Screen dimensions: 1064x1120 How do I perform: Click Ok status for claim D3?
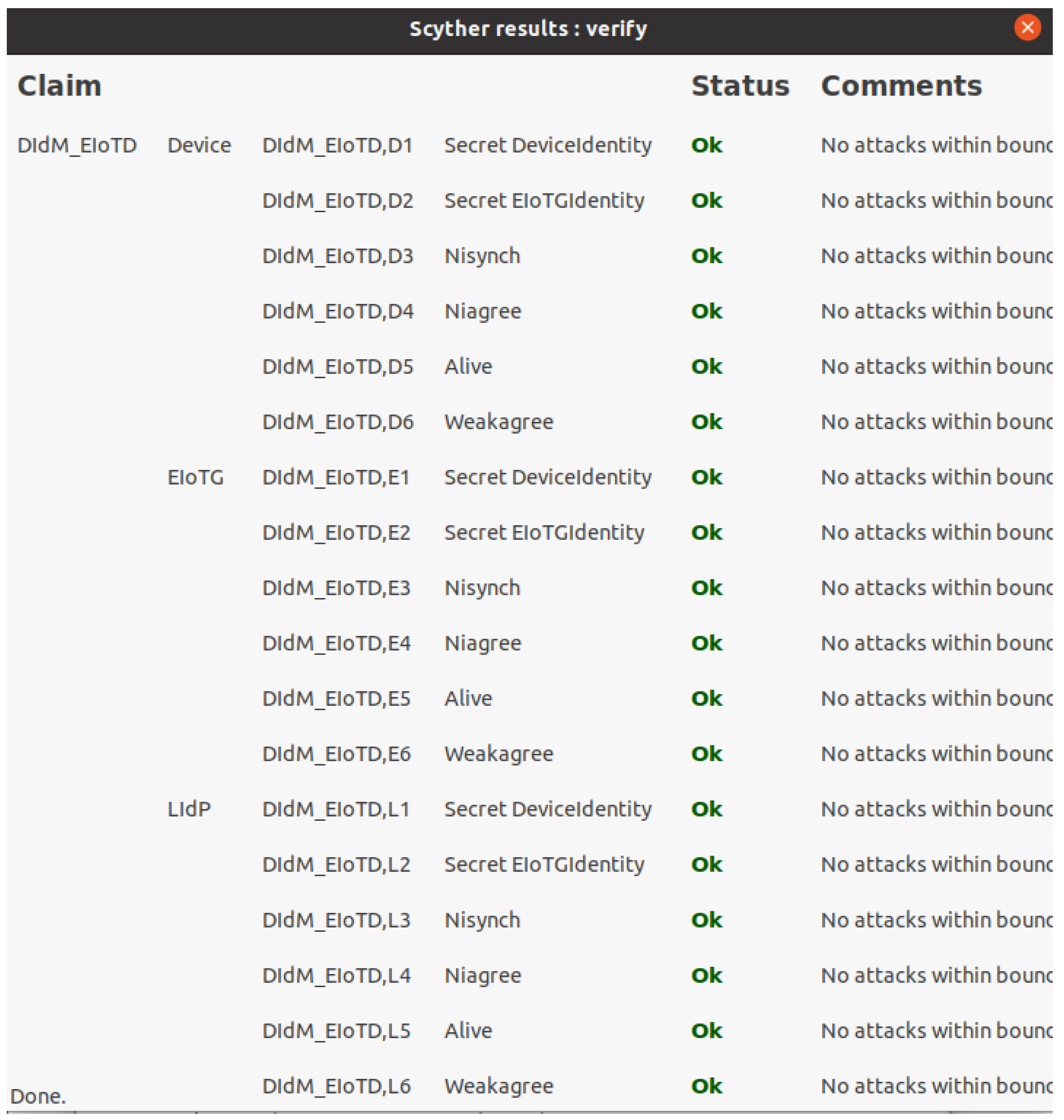click(706, 256)
